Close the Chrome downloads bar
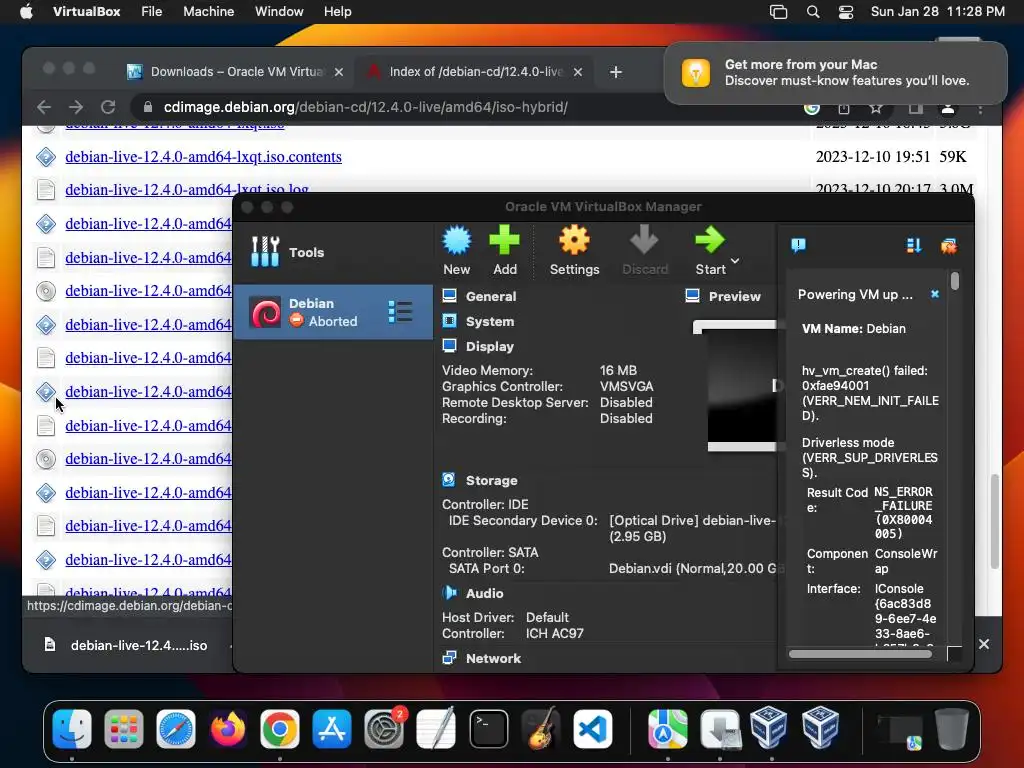Viewport: 1024px width, 768px height. [x=984, y=644]
